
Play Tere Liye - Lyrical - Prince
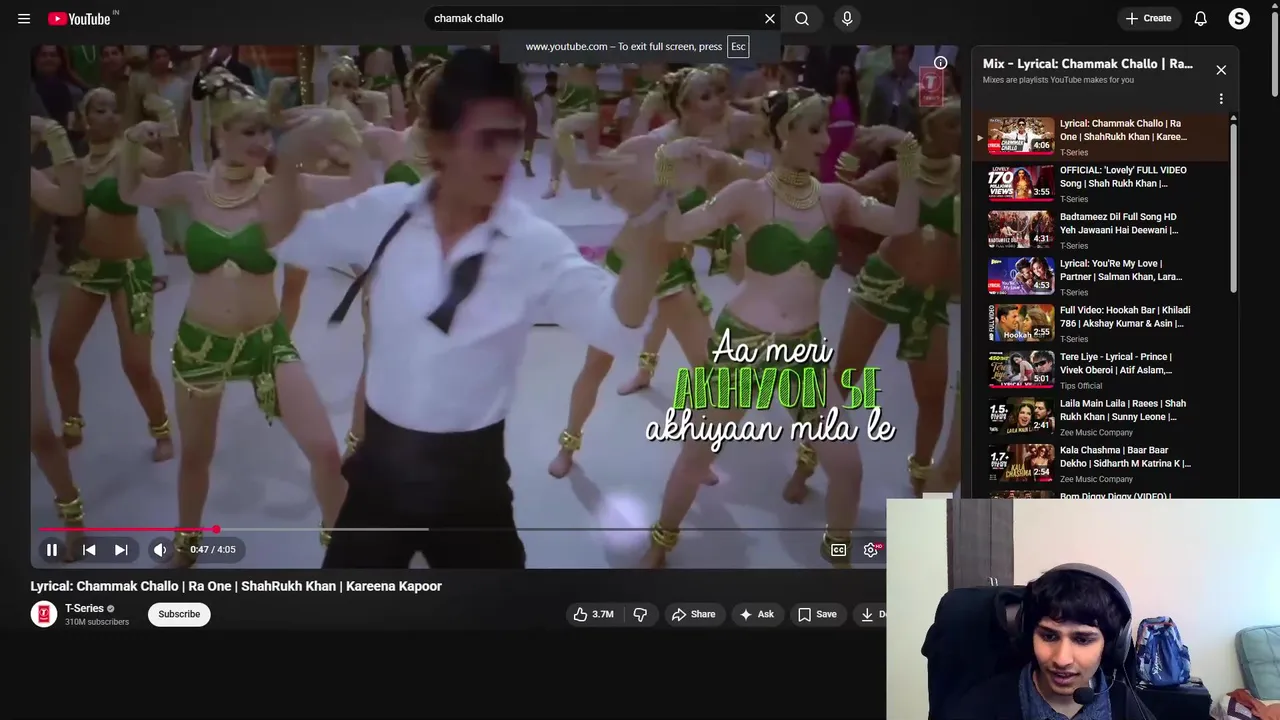click(1100, 371)
